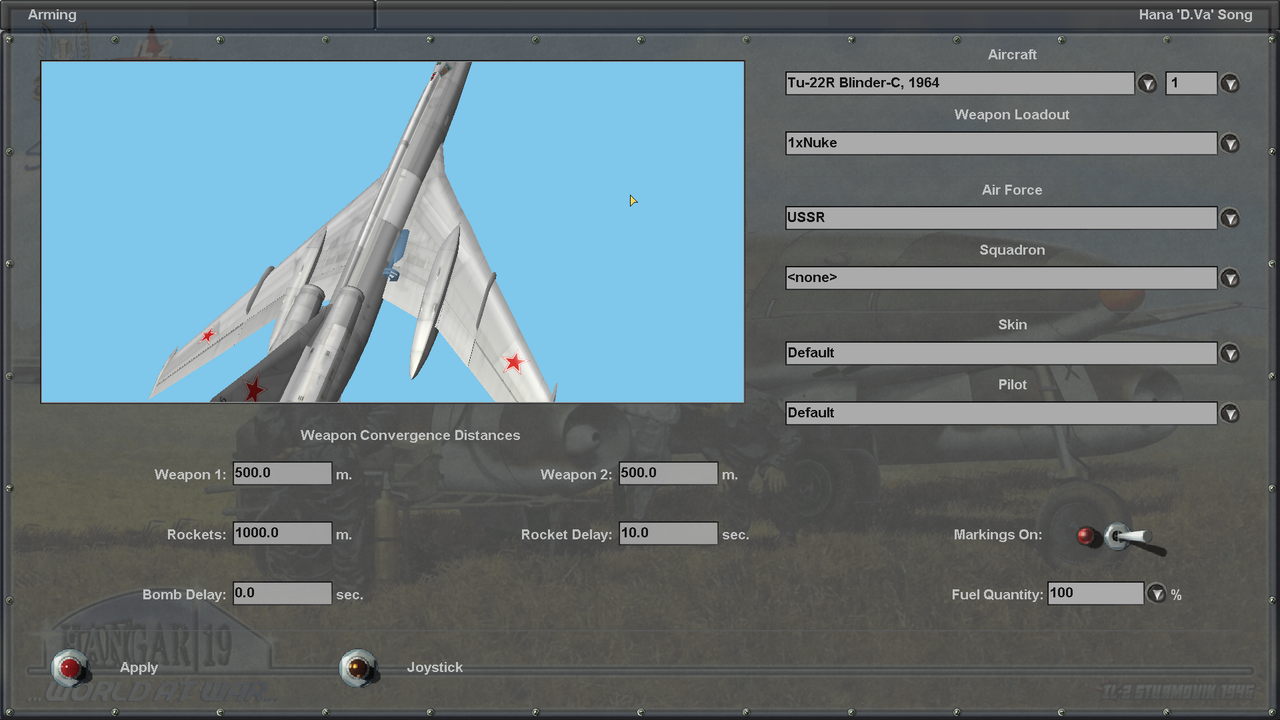Viewport: 1280px width, 720px height.
Task: Expand the Pilot dropdown arrow
Action: click(1230, 413)
